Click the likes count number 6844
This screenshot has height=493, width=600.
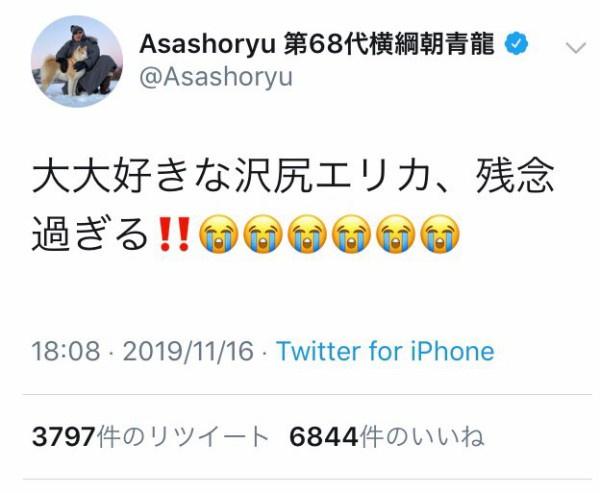324,437
